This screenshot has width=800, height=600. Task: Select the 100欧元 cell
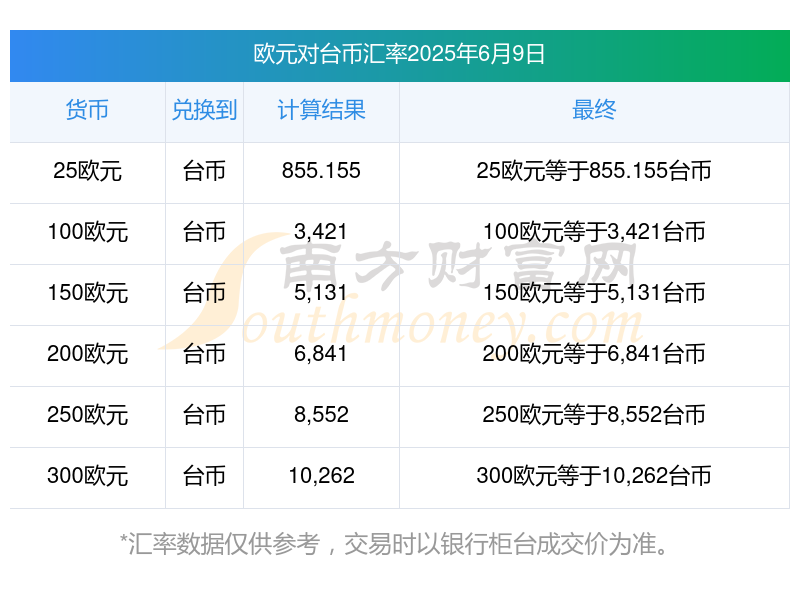coord(87,232)
